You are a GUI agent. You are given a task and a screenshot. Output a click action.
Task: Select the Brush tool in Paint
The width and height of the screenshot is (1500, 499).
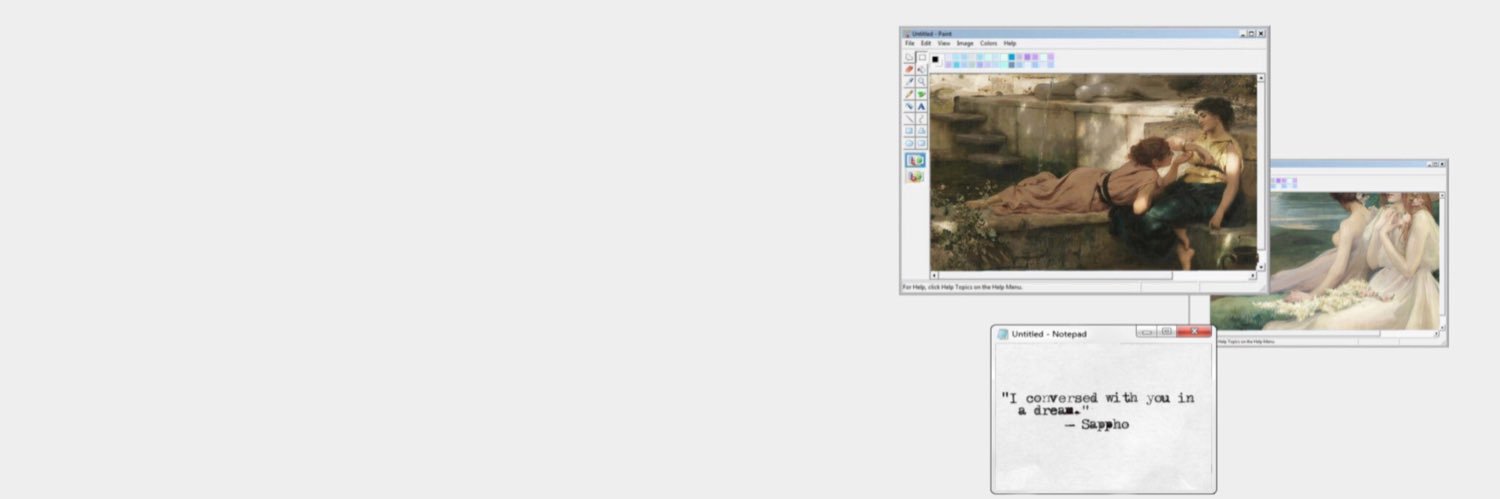tap(922, 94)
